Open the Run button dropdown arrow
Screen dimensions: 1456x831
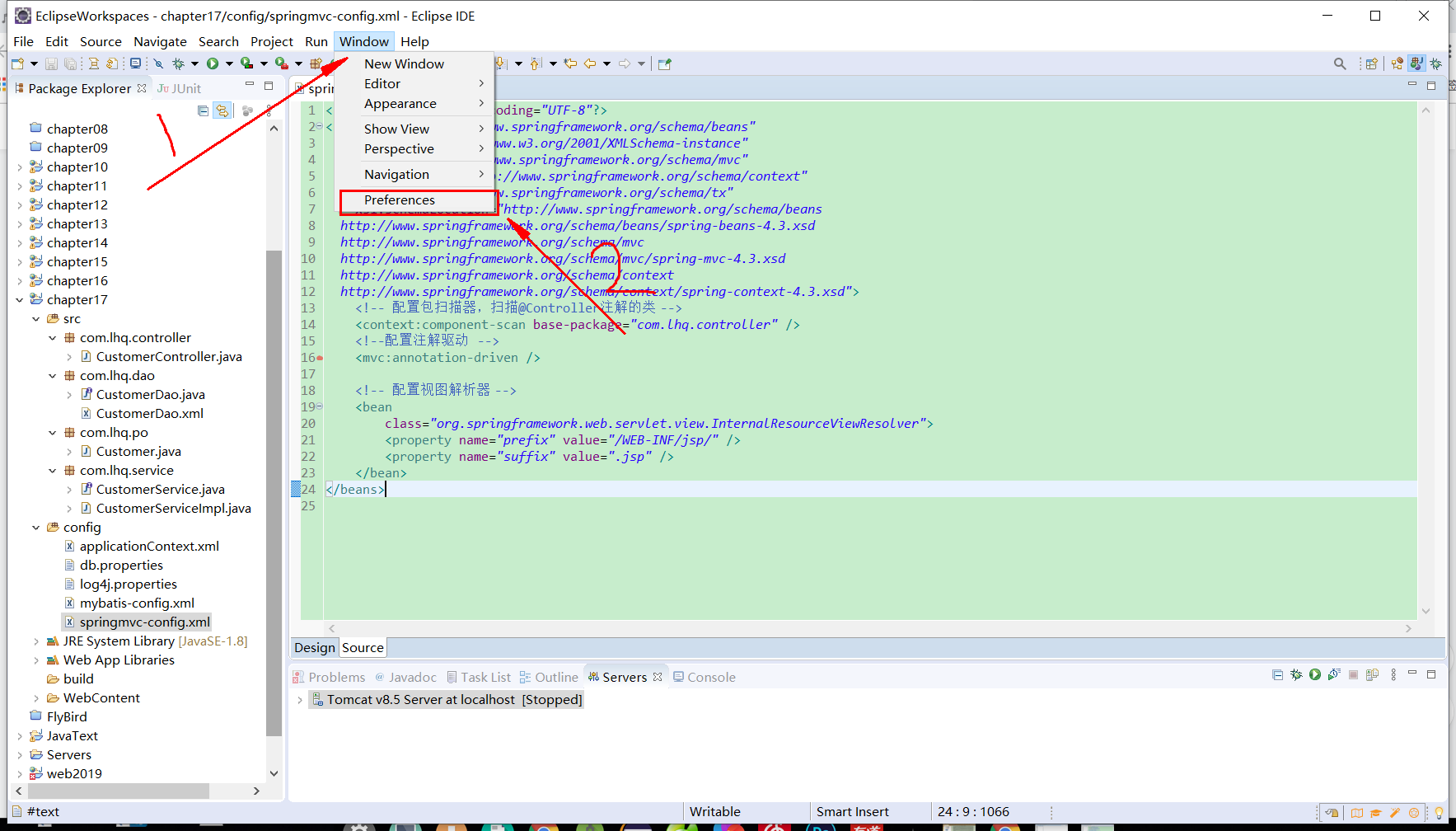pyautogui.click(x=229, y=63)
